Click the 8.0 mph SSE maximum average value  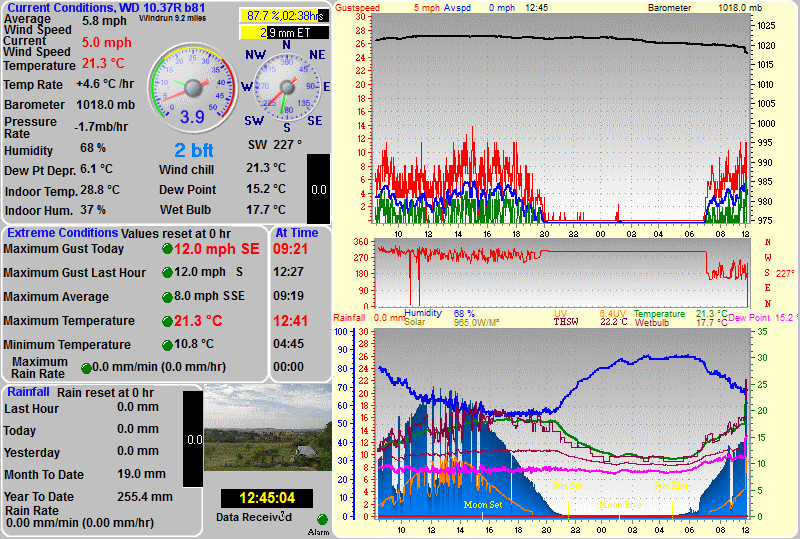tap(209, 296)
